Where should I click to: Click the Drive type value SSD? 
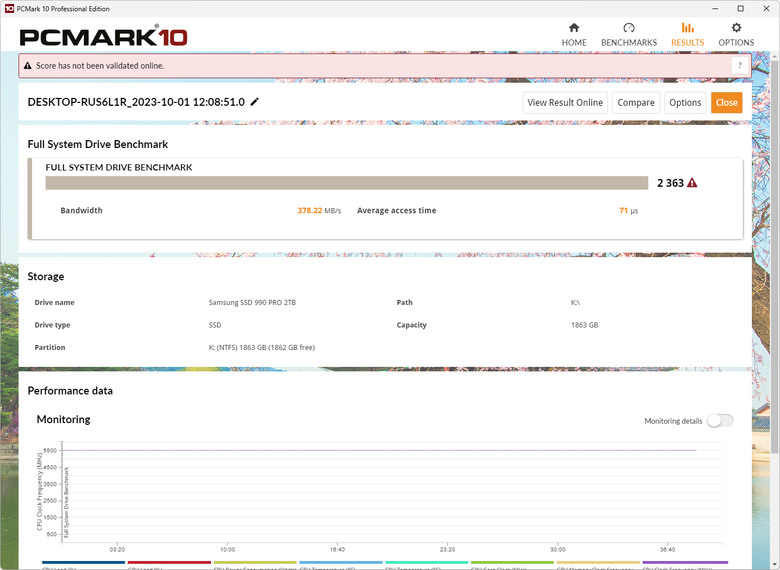(215, 325)
